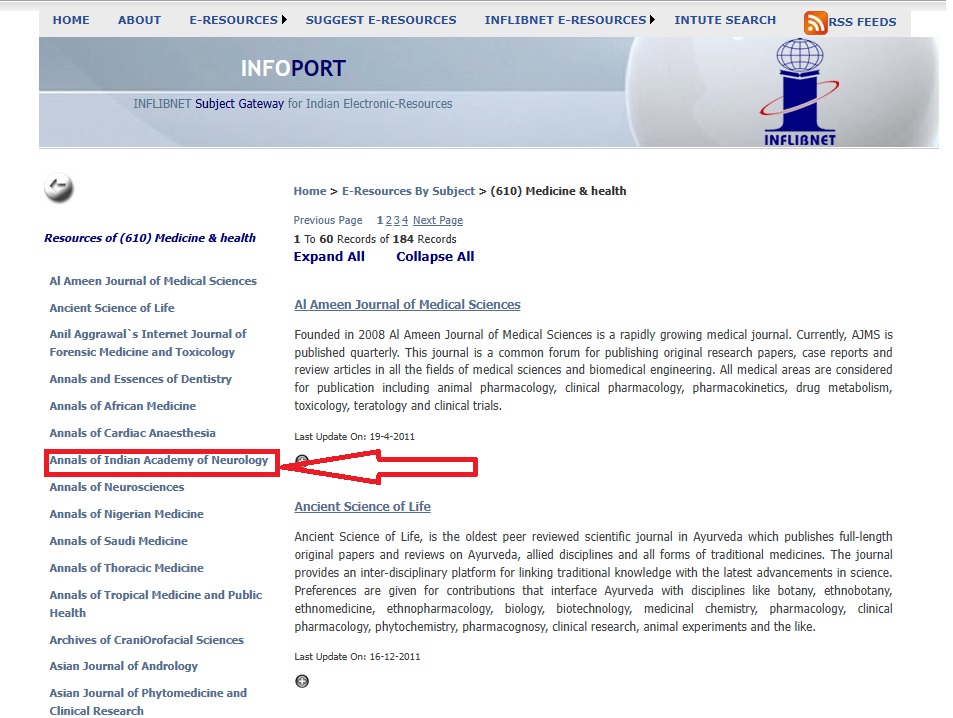953x718 pixels.
Task: Click current page number 1
Action: coord(380,220)
